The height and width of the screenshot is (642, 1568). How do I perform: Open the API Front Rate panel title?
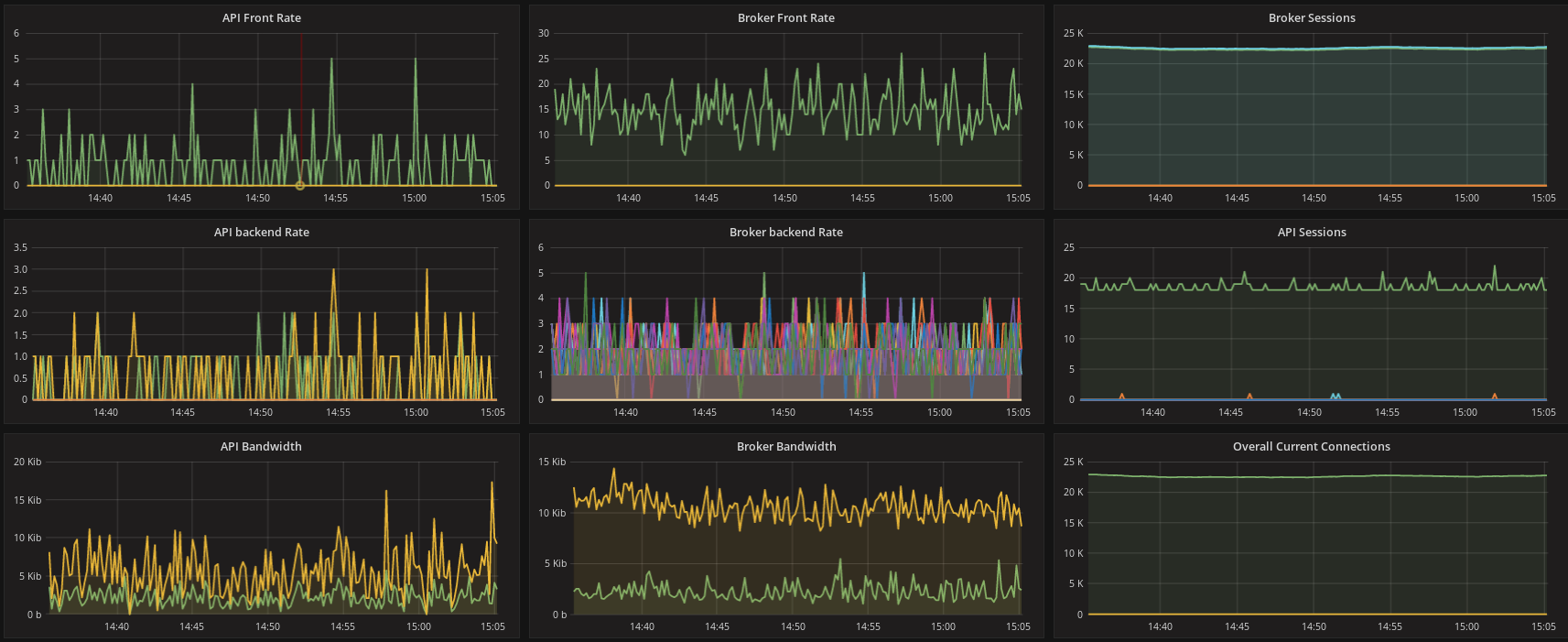click(x=262, y=18)
